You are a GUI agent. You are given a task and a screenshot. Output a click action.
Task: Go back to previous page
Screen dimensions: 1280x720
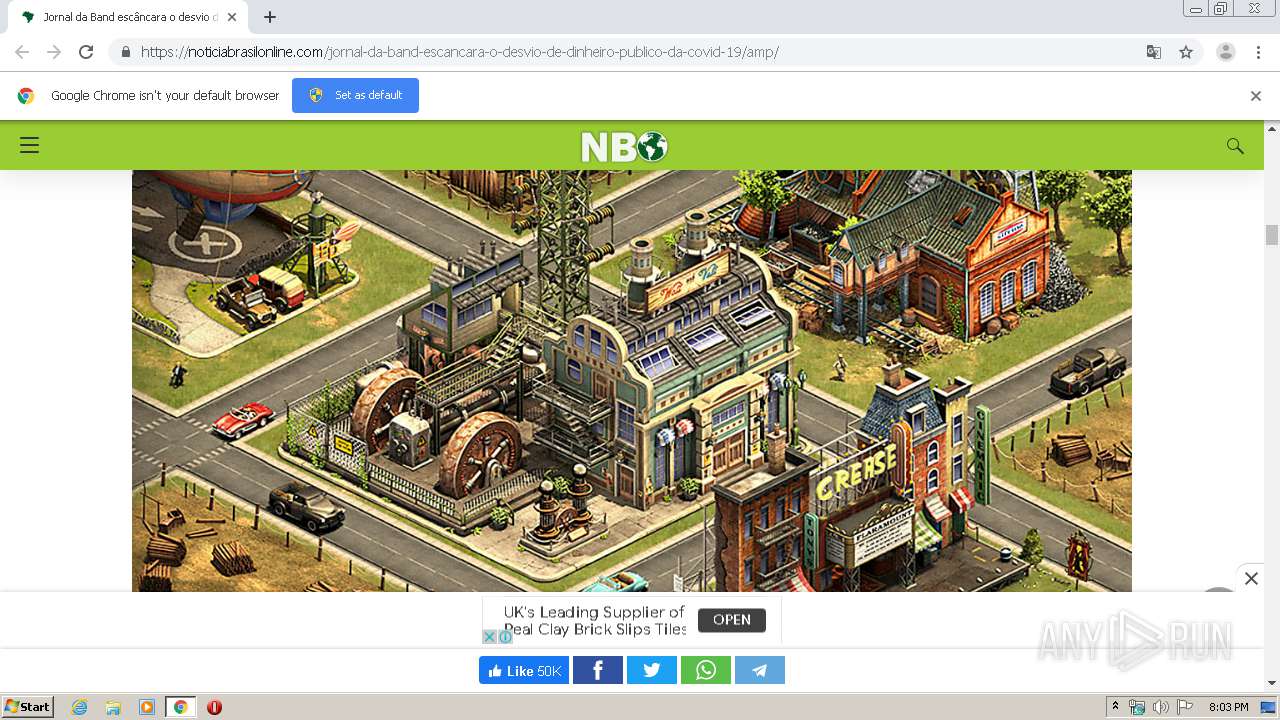coord(22,52)
